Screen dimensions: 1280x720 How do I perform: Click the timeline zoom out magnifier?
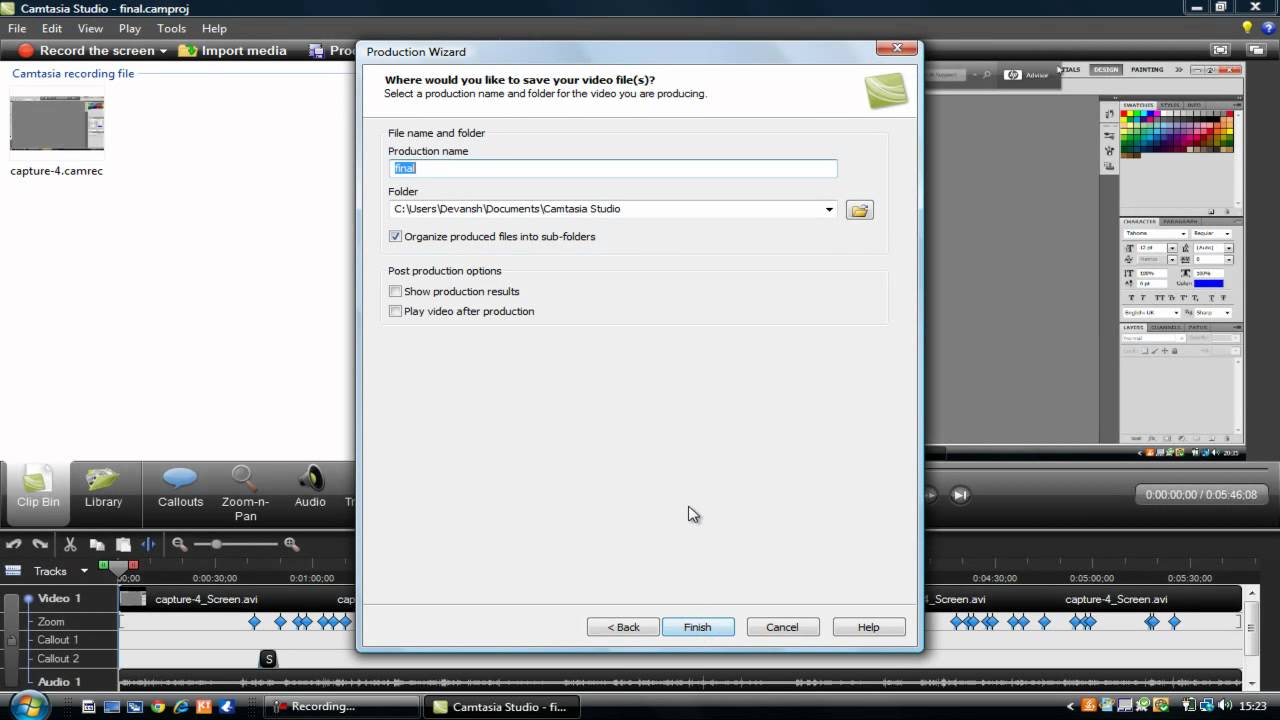[x=180, y=544]
